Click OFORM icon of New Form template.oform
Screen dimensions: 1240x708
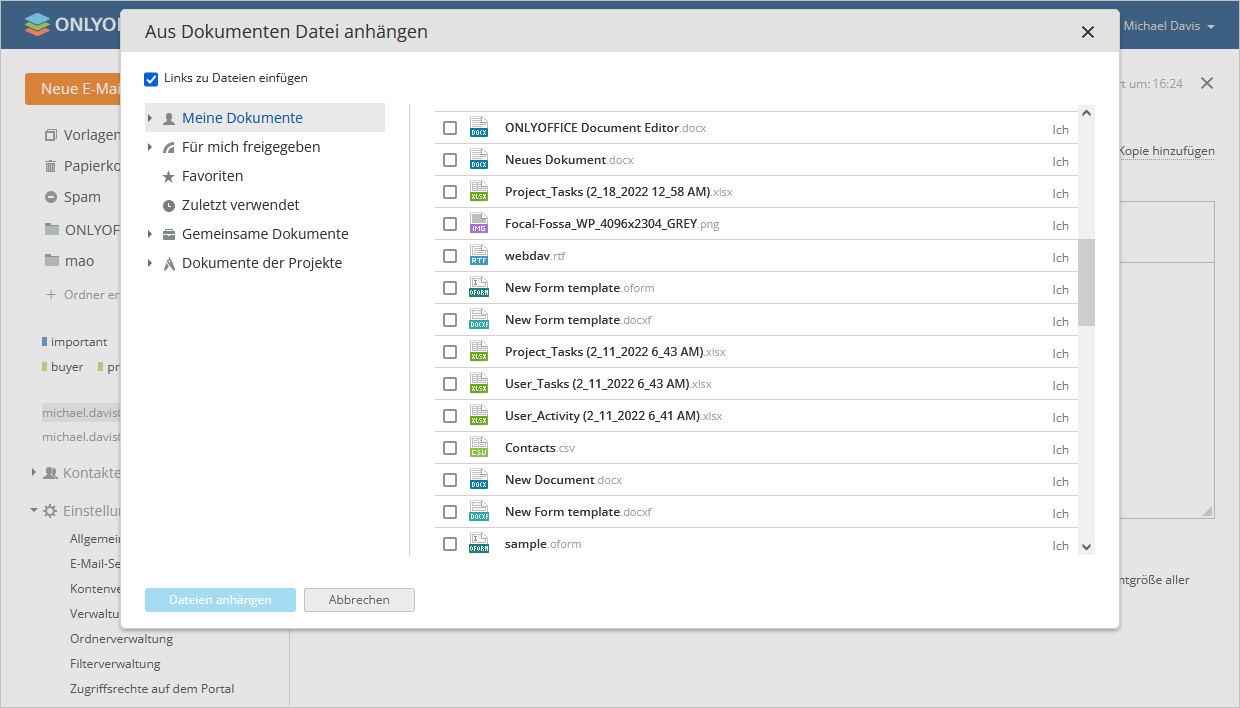click(479, 288)
